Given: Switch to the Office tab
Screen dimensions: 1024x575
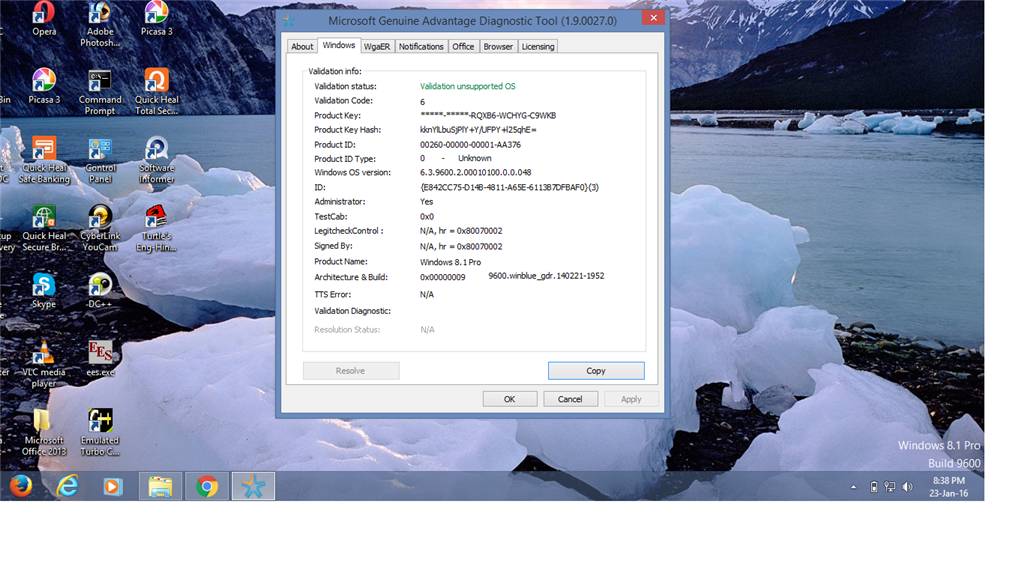Looking at the screenshot, I should click(463, 46).
